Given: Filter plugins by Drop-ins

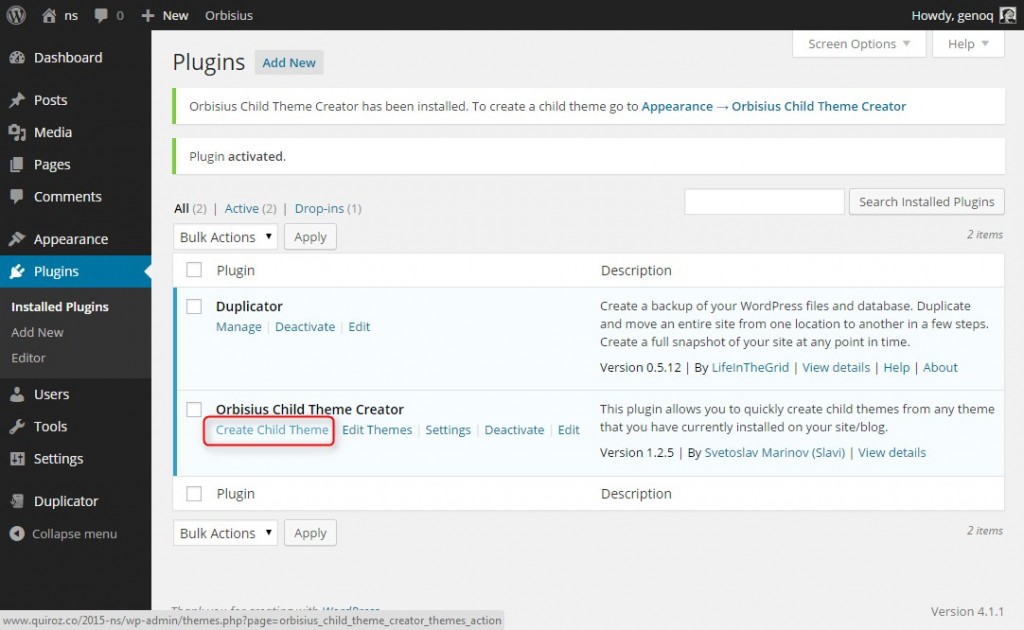Looking at the screenshot, I should coord(319,208).
